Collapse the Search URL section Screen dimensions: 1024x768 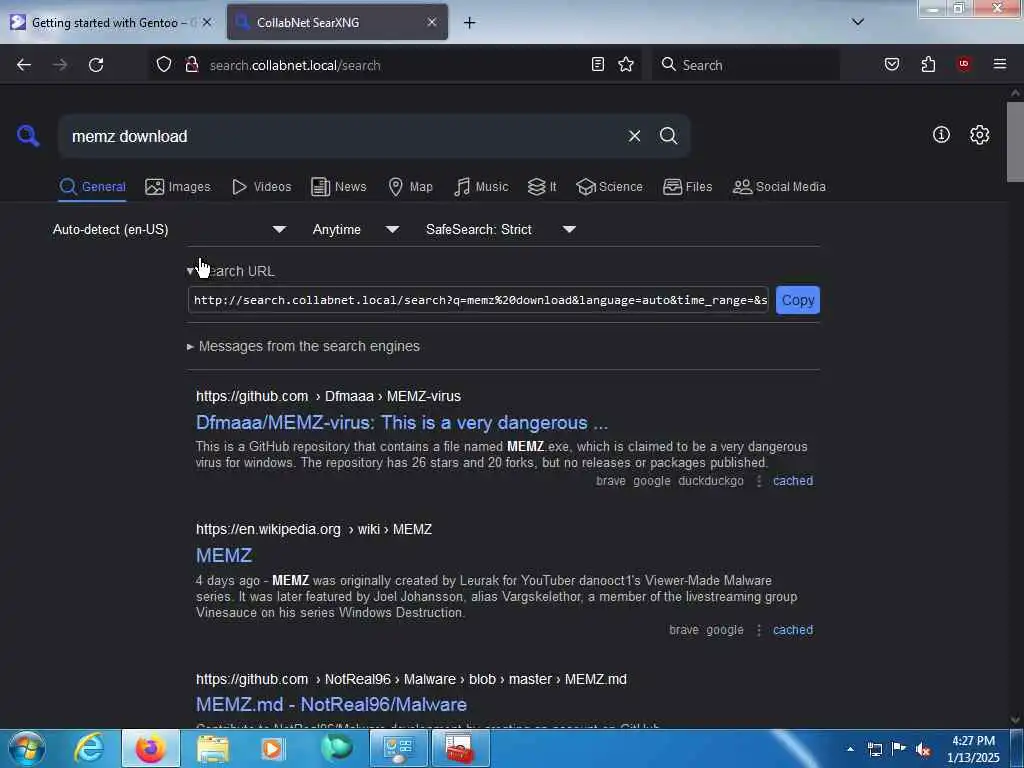coord(231,271)
